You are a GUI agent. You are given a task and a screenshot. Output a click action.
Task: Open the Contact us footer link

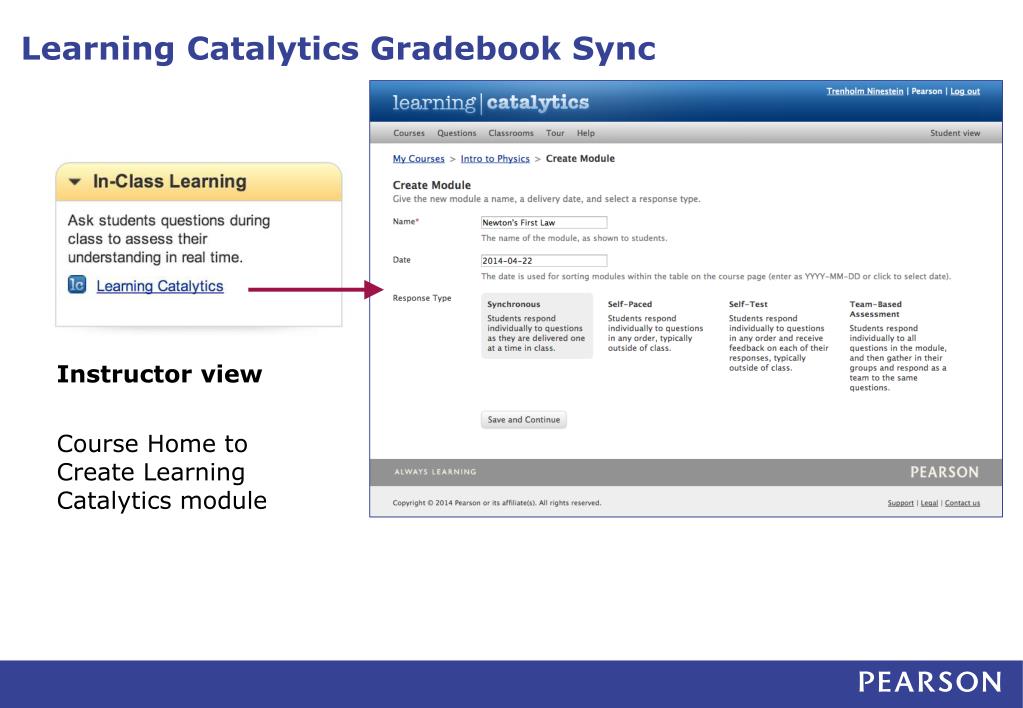tap(962, 503)
